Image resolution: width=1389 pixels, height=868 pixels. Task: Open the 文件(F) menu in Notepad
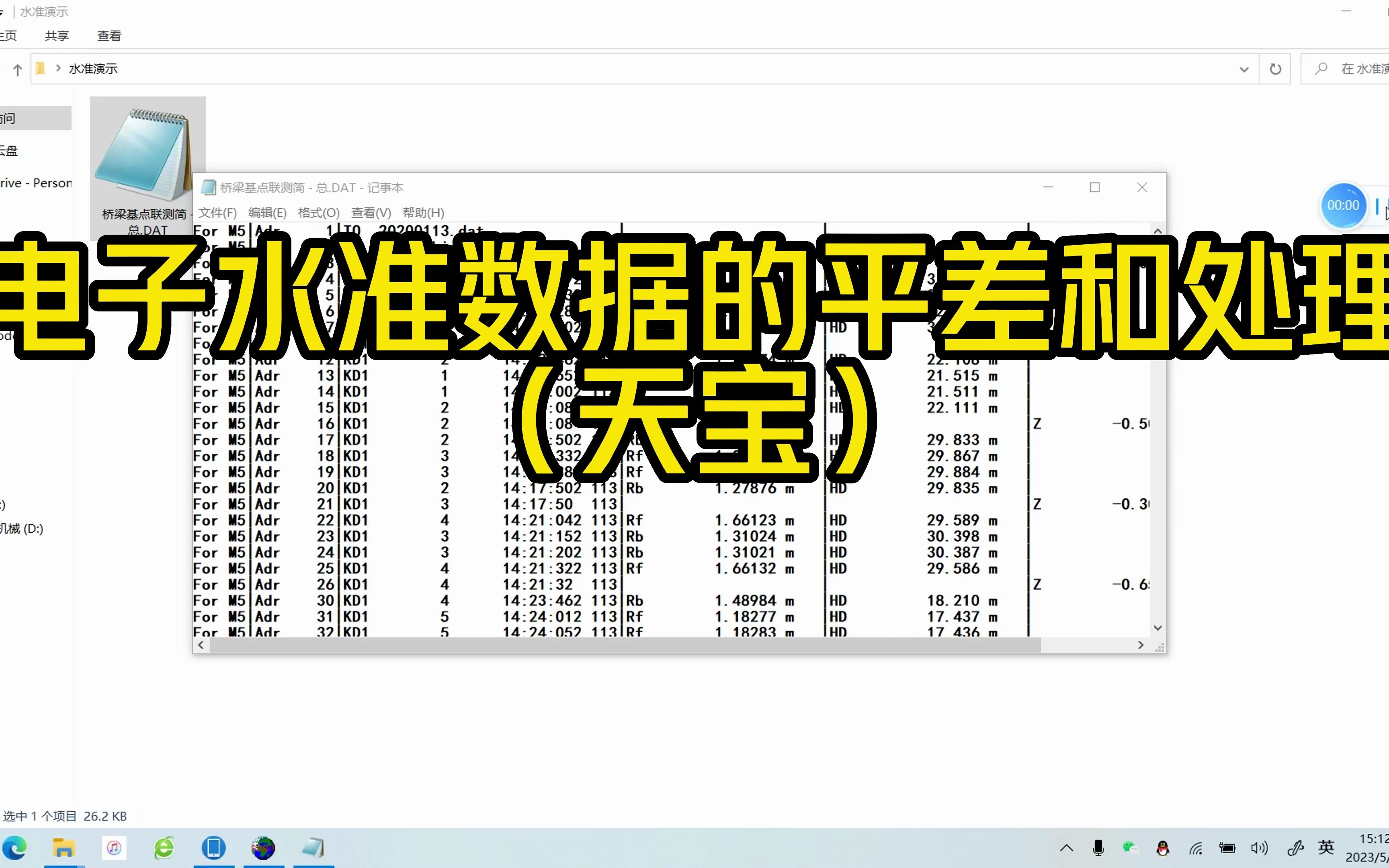tap(217, 213)
